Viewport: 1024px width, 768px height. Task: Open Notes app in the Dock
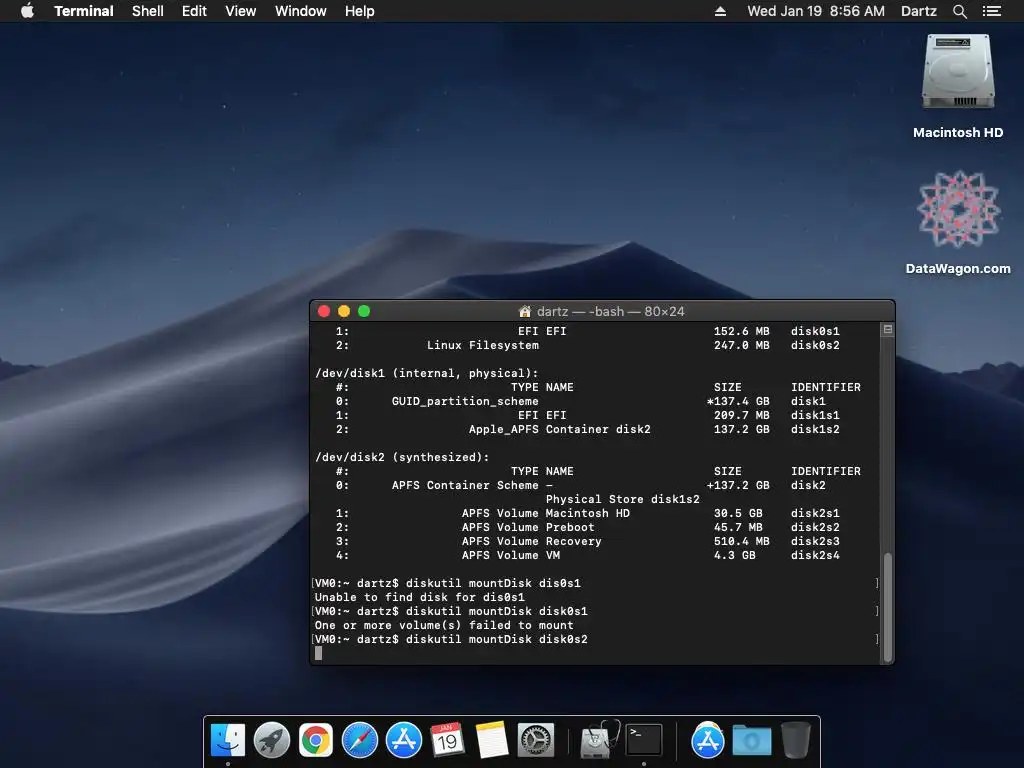pos(492,741)
